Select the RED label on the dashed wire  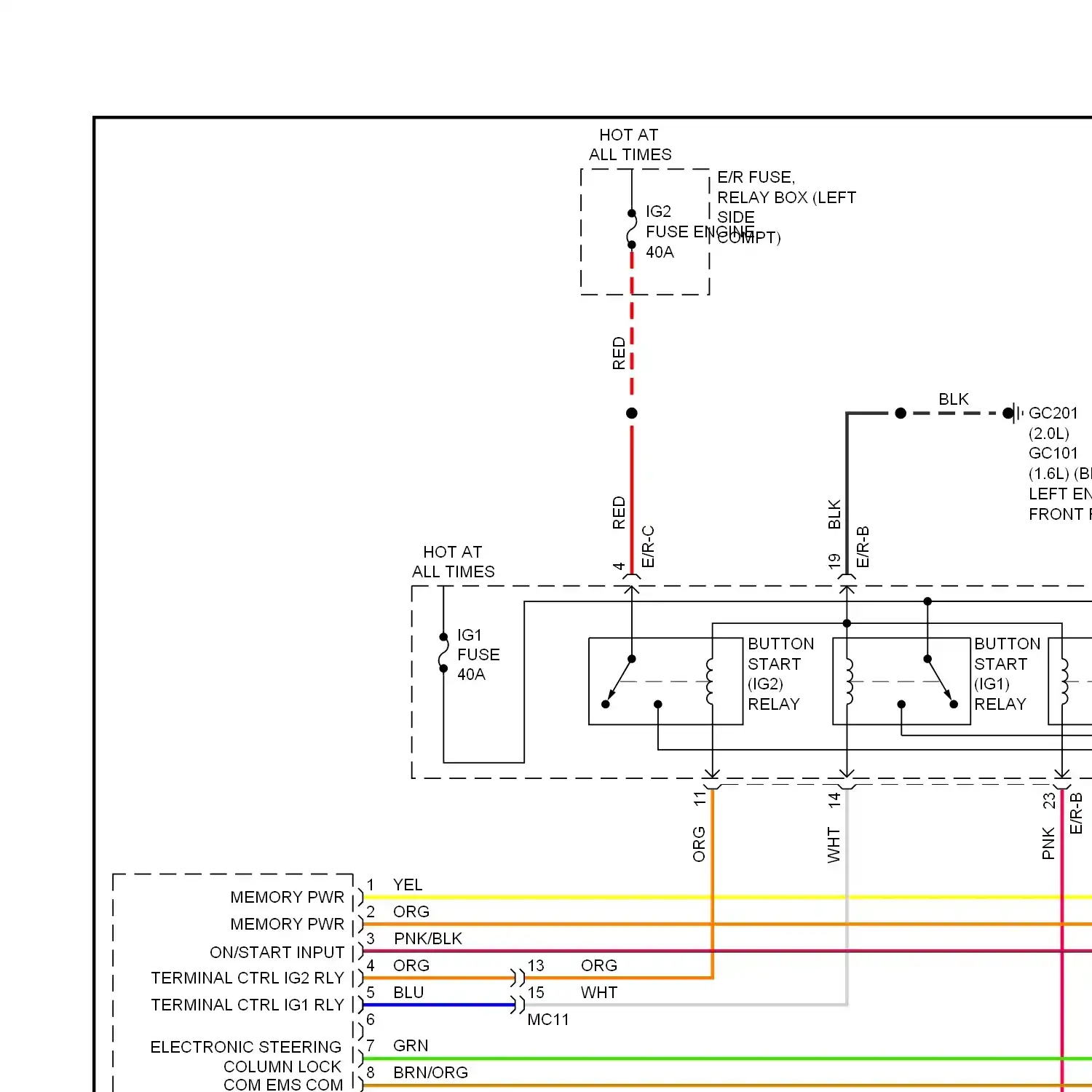(619, 353)
